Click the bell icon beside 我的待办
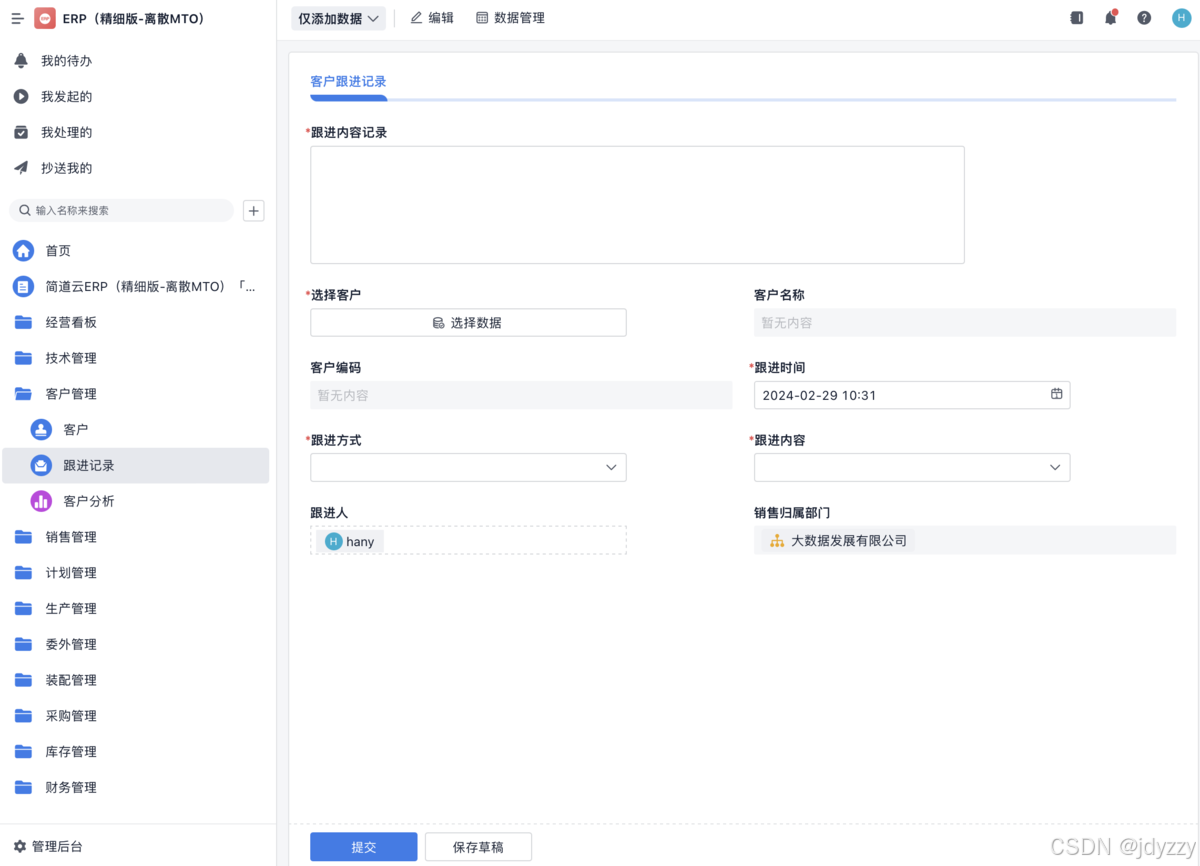The width and height of the screenshot is (1200, 866). (21, 61)
